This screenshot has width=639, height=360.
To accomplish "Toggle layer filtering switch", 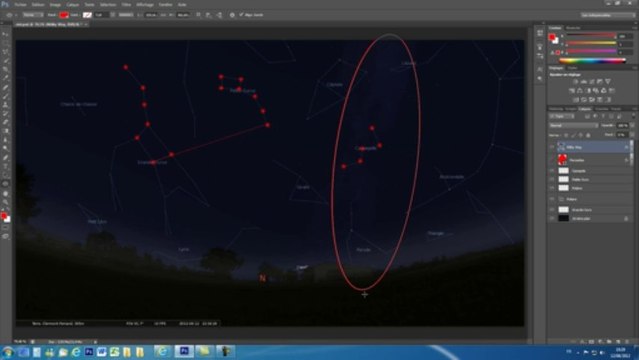I will pyautogui.click(x=634, y=116).
